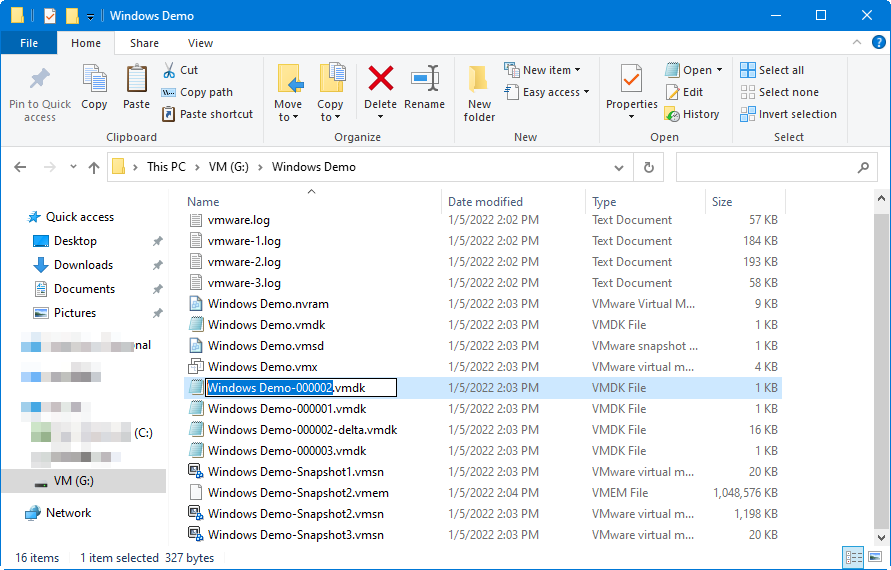Select Windows Demo-Snapshot2.vmem file

click(x=298, y=493)
